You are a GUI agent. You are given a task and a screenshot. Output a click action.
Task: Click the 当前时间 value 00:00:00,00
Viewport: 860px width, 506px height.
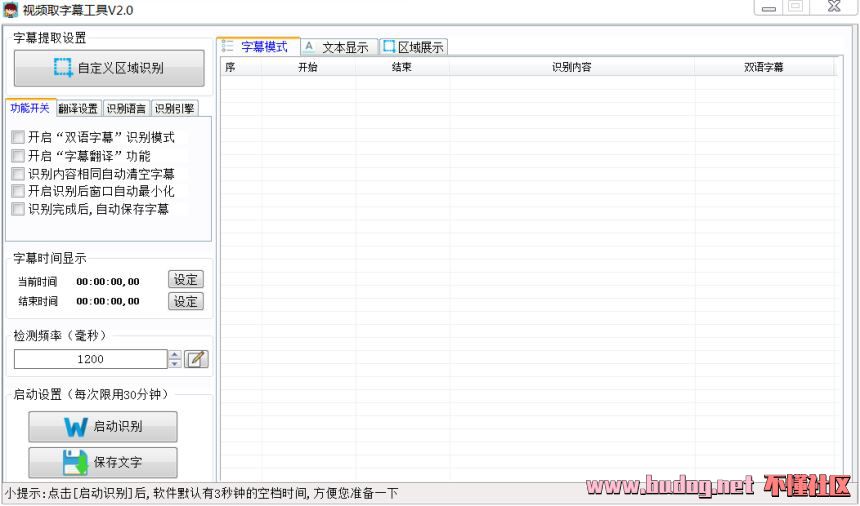108,282
